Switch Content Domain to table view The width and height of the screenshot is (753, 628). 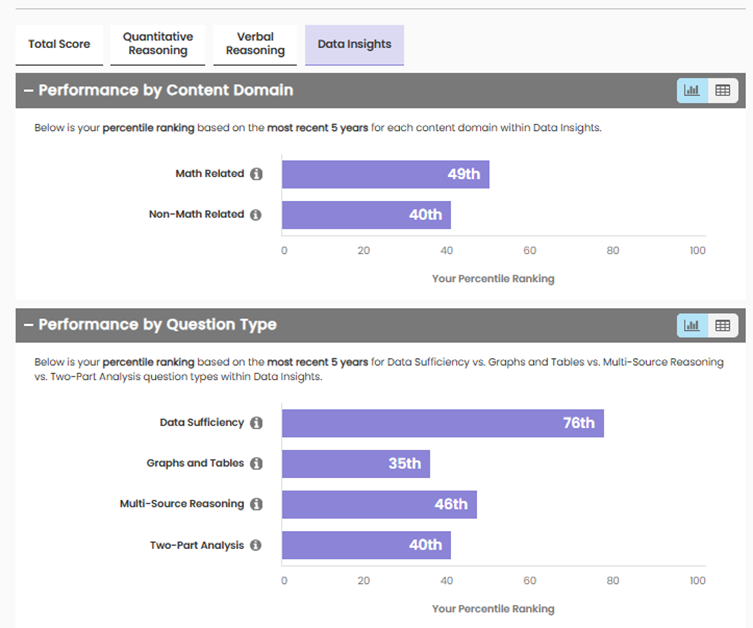click(x=722, y=90)
